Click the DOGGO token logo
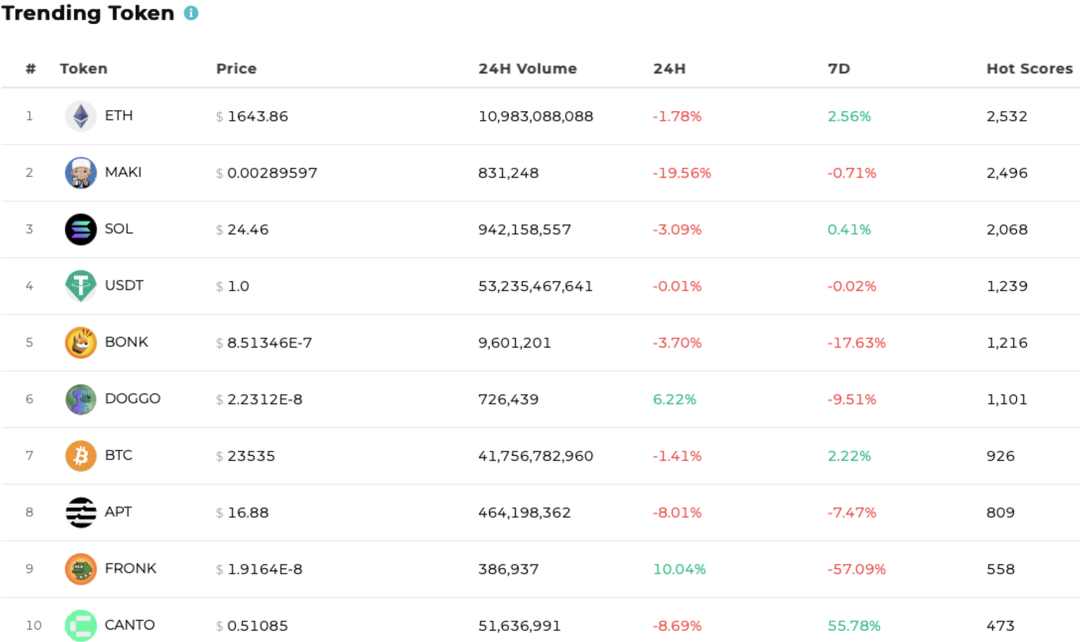 tap(81, 399)
